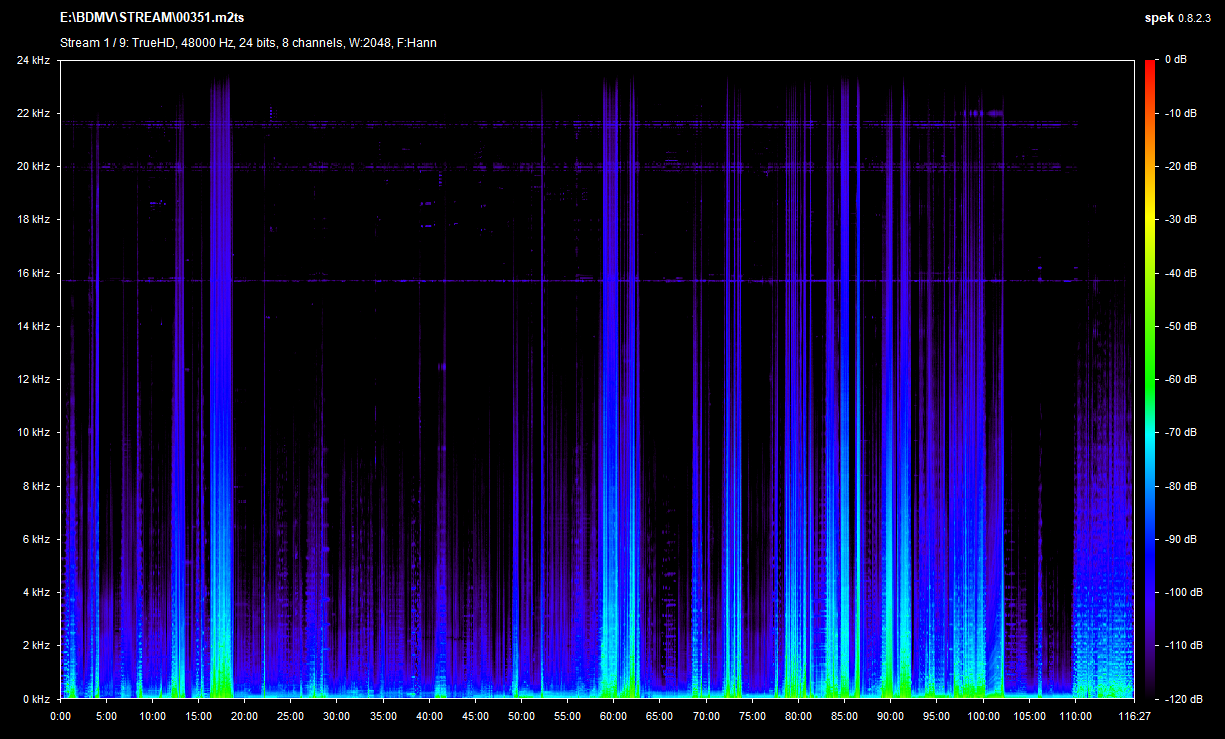This screenshot has width=1225, height=739.
Task: Click the wide spectrogram burst near 17:00
Action: (221, 400)
